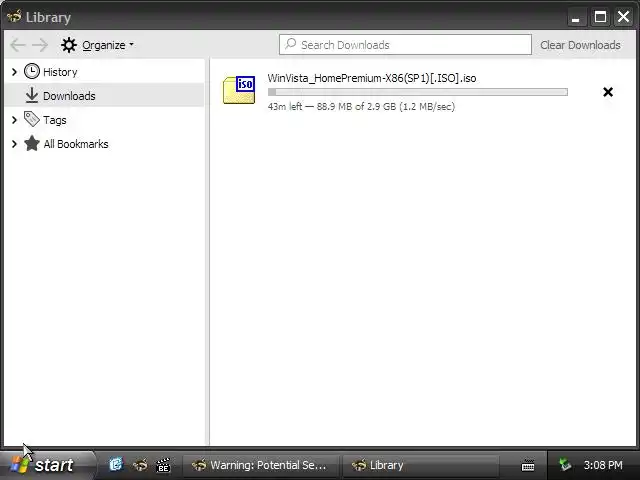Select the All Bookmarks star icon
Viewport: 640px width, 480px height.
tap(32, 143)
